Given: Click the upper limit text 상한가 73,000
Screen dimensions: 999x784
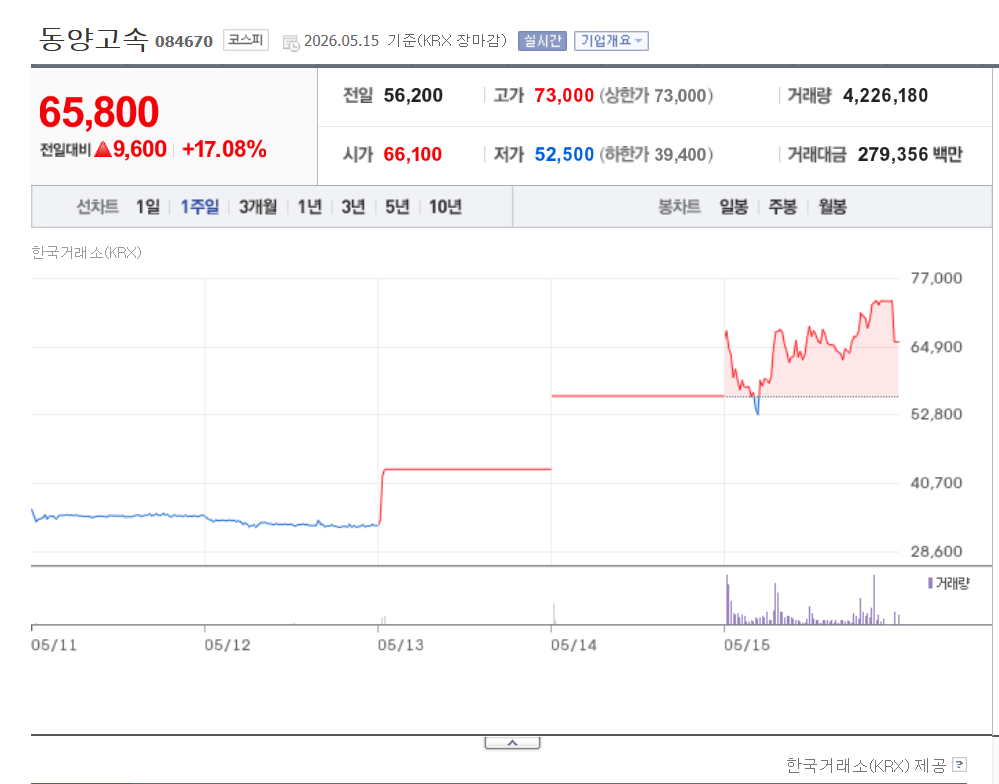Looking at the screenshot, I should [656, 96].
